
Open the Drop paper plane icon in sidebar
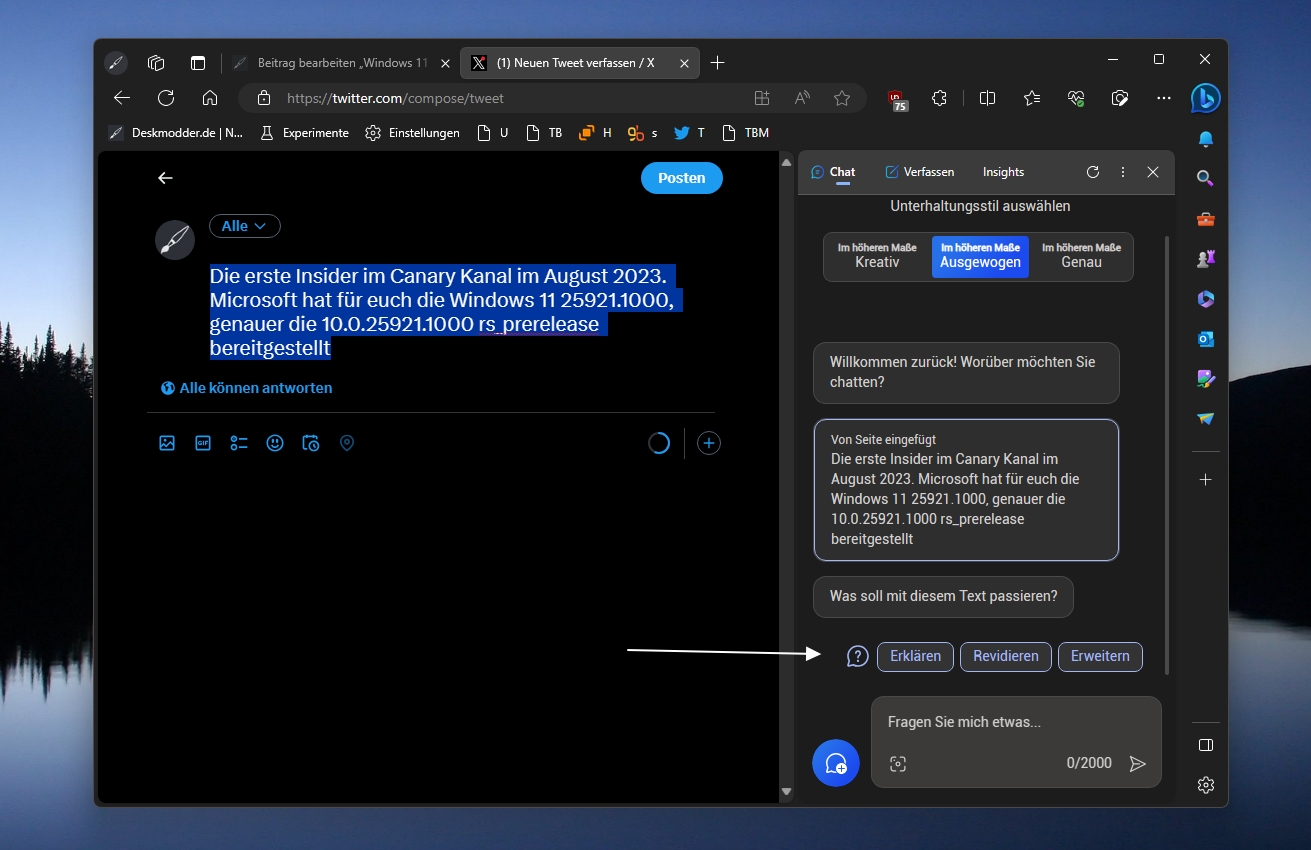[1206, 419]
